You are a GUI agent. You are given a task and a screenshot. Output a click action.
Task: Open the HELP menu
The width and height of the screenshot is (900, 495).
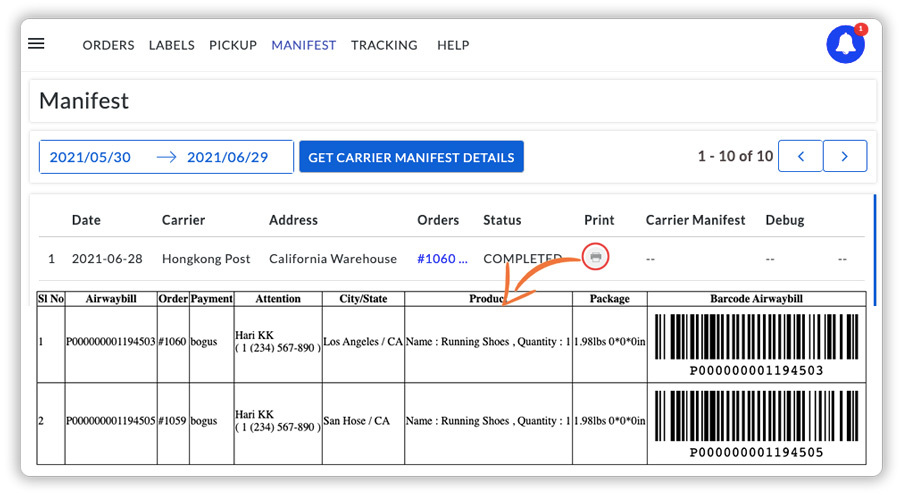point(453,45)
